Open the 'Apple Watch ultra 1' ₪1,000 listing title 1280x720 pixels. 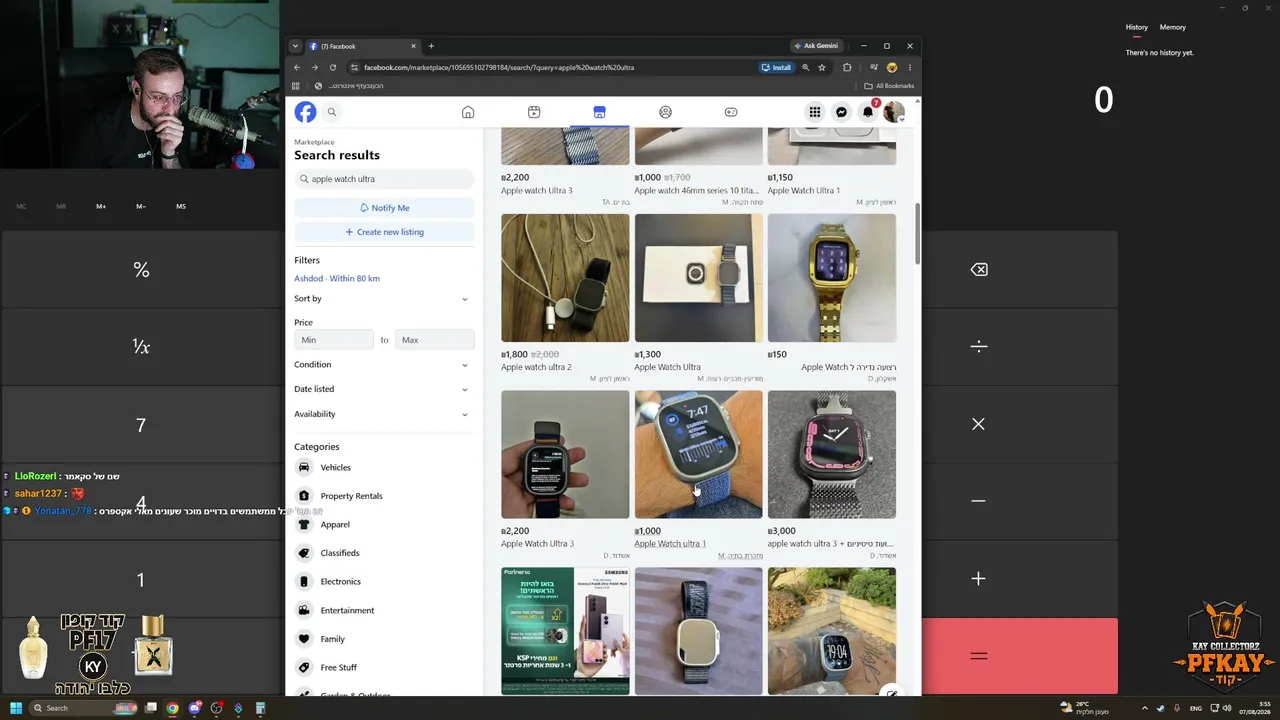670,544
